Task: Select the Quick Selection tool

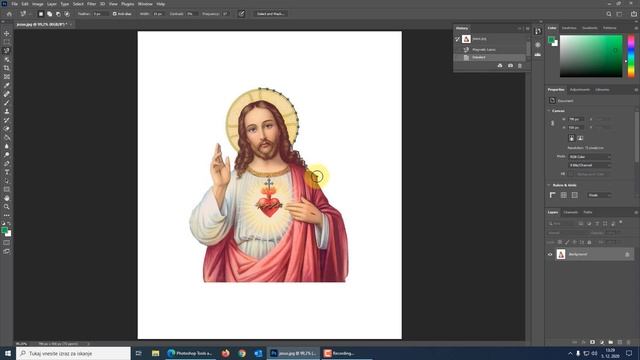Action: pyautogui.click(x=7, y=59)
